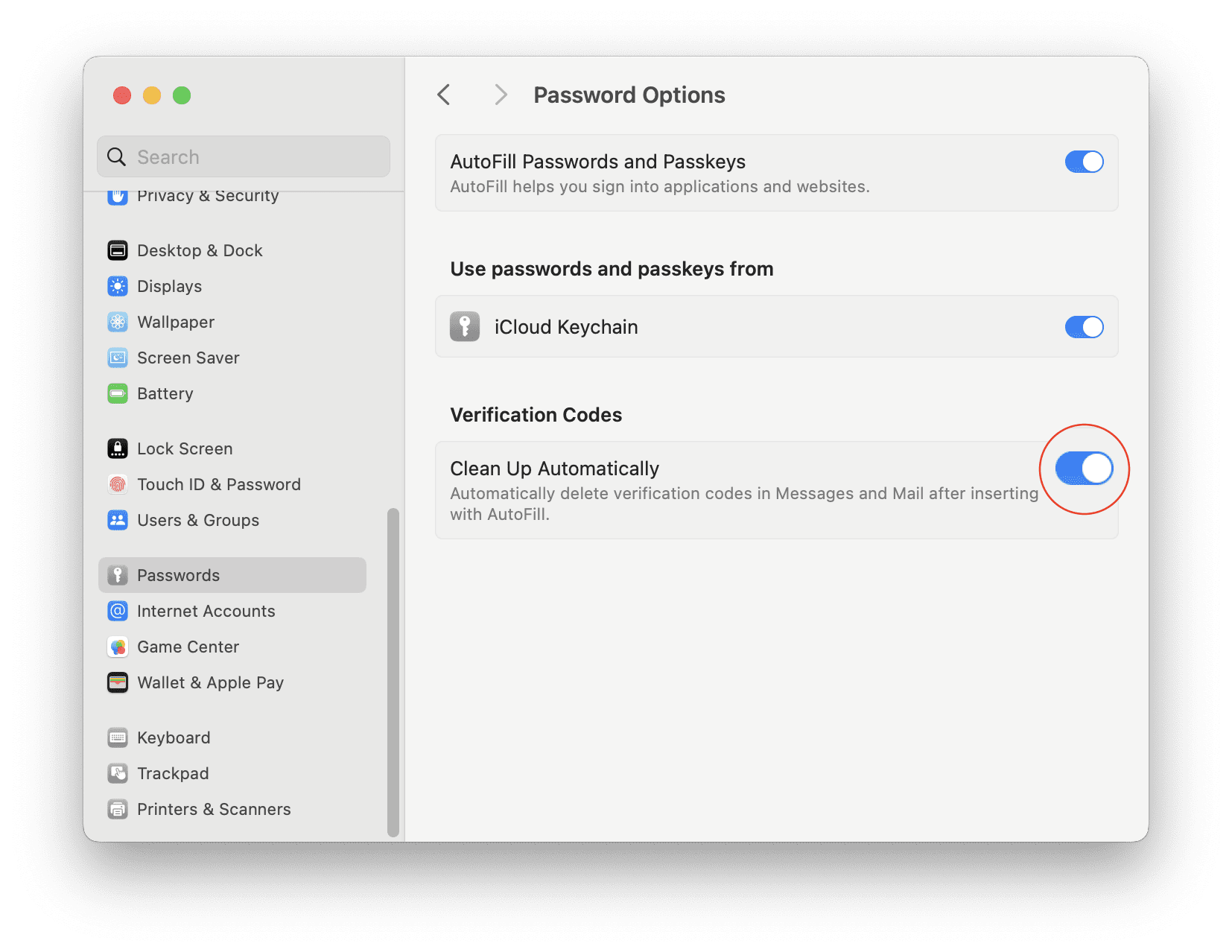Disable Clean Up Automatically
This screenshot has width=1232, height=952.
1085,469
